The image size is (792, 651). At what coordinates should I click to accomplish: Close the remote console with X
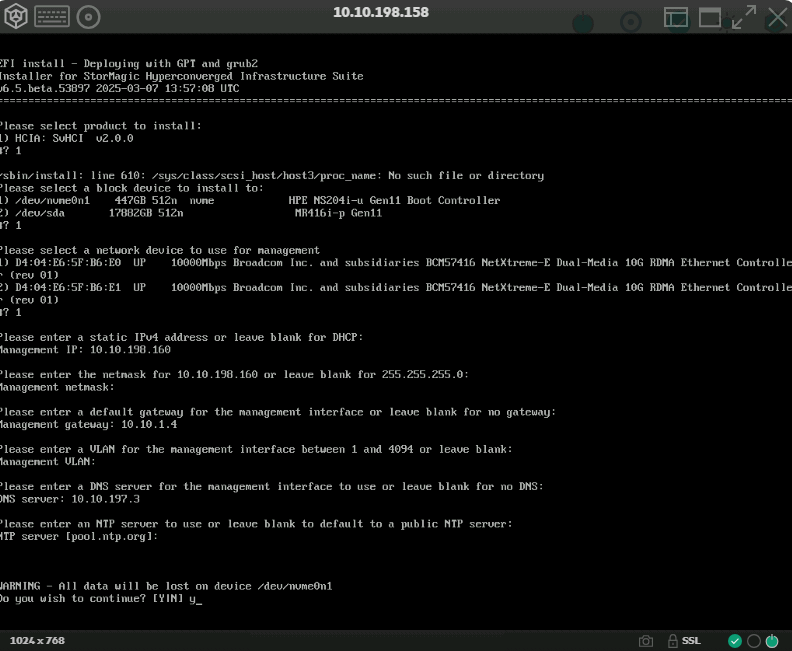pos(778,17)
